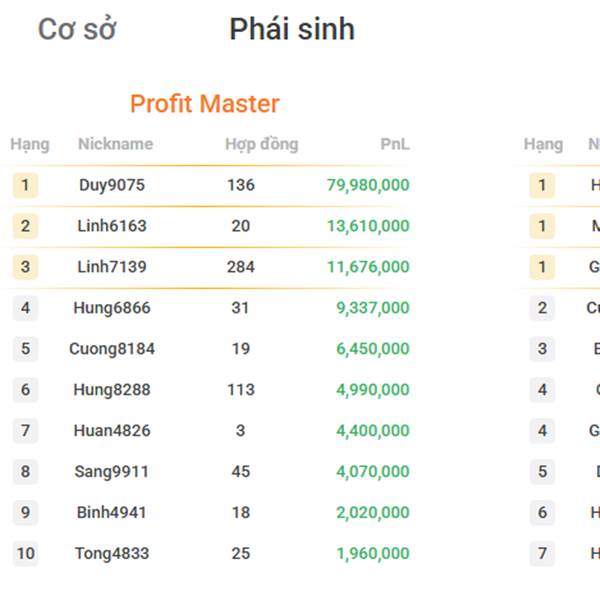
Task: Click the rank 2 badge for Linh6163
Action: click(25, 226)
